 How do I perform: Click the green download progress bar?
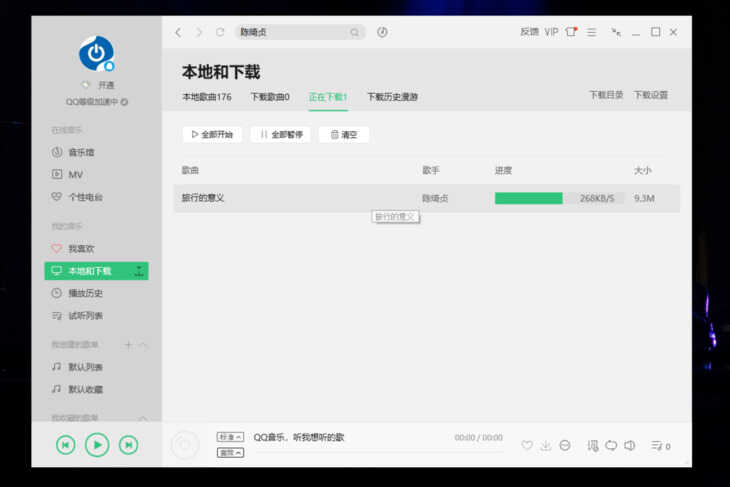click(528, 198)
